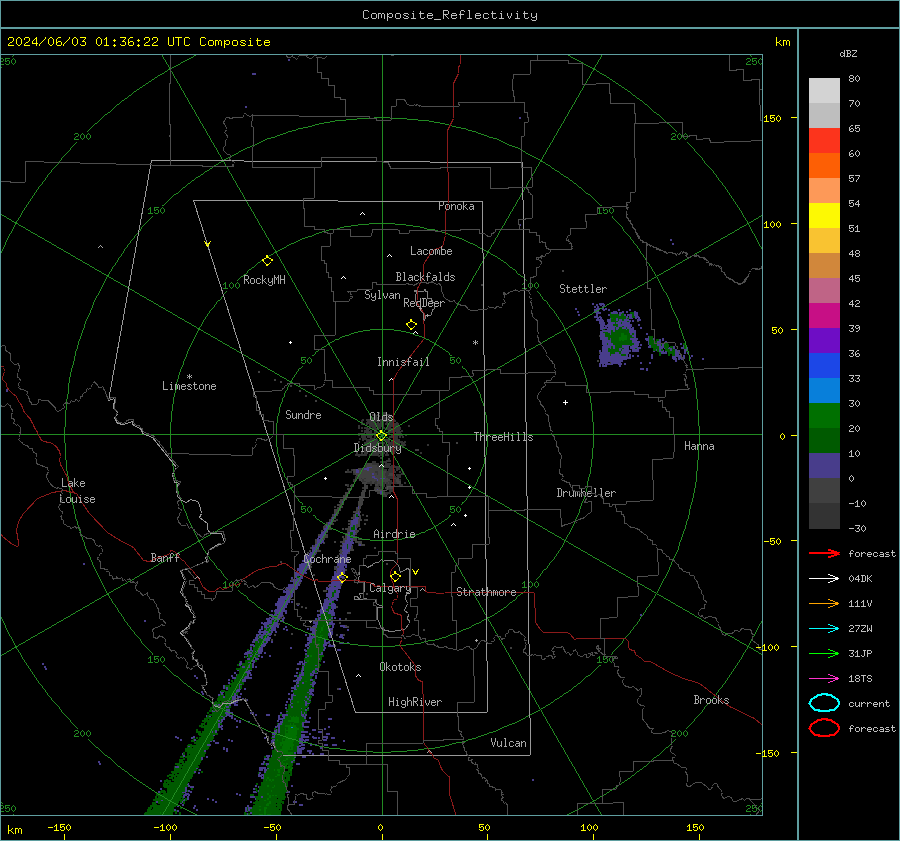Click the dBZ heading above the color scale
900x841 pixels.
tap(848, 53)
